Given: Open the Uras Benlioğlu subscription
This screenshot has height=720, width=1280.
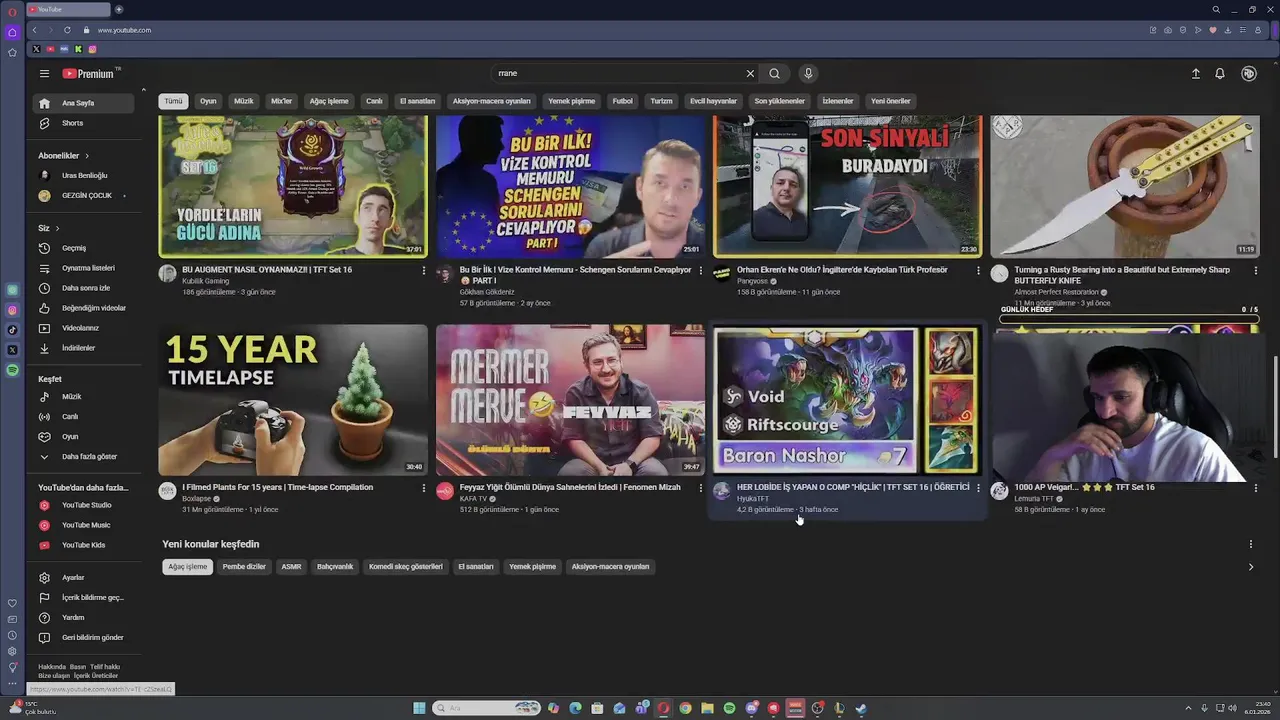Looking at the screenshot, I should [82, 176].
